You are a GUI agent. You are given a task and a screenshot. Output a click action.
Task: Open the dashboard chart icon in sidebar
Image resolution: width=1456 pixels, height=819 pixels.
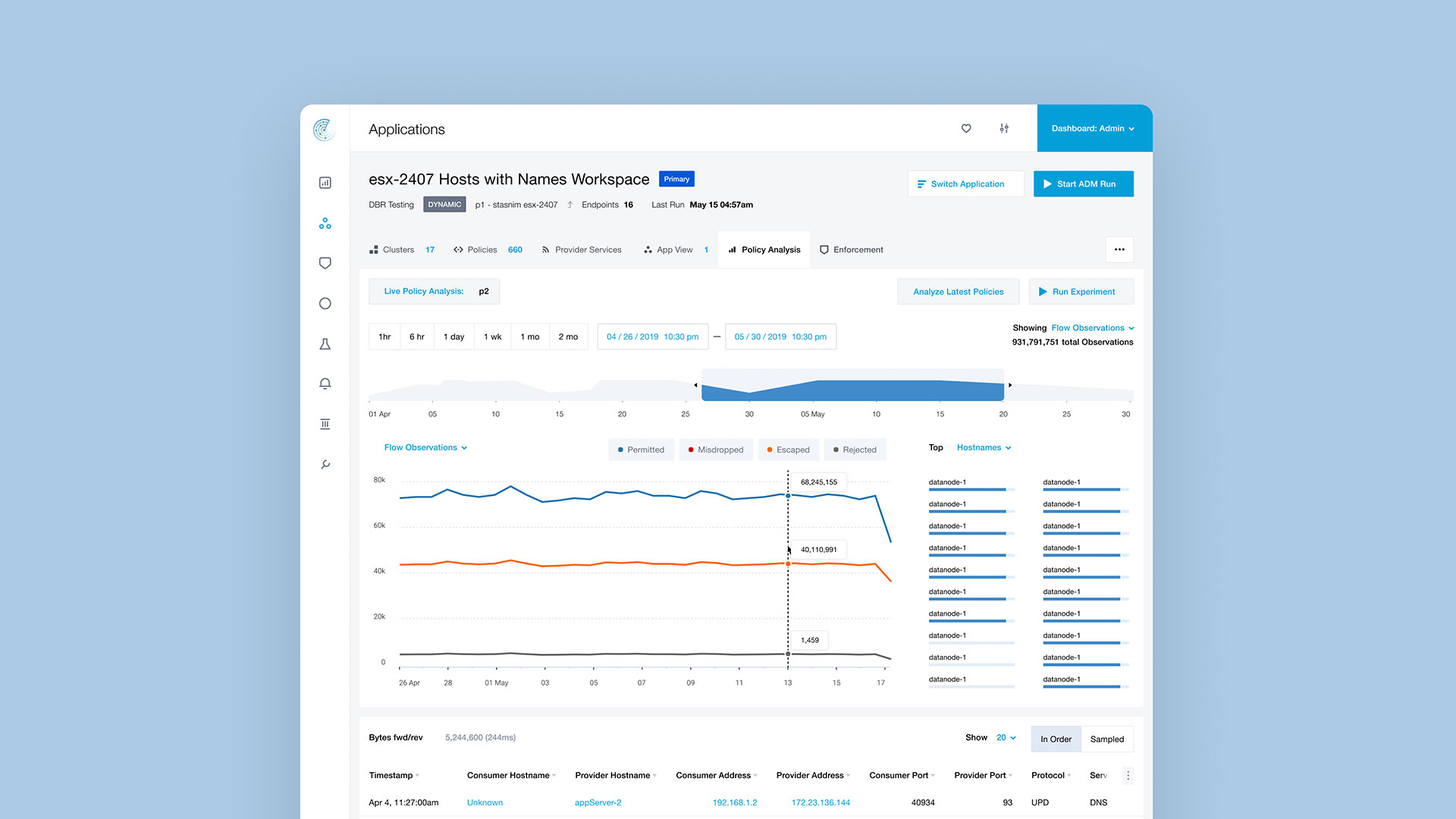pos(325,183)
